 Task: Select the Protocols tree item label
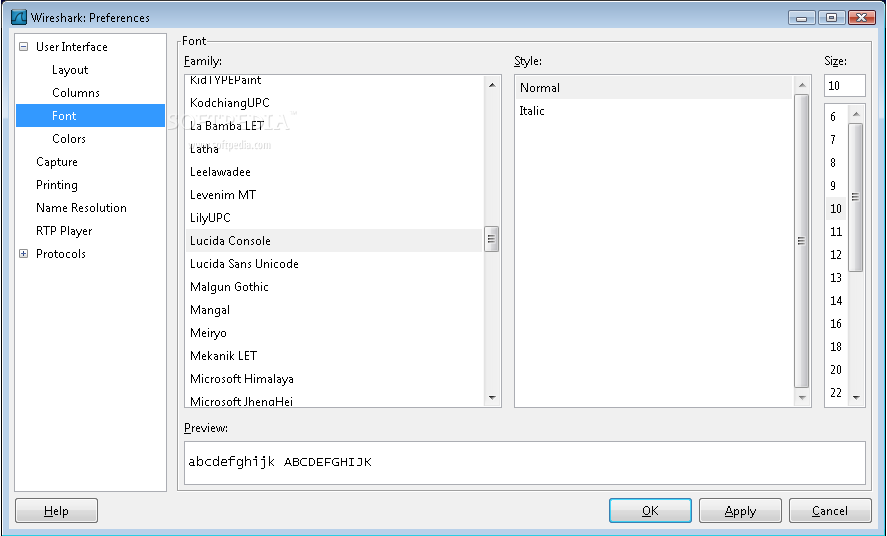pos(61,254)
